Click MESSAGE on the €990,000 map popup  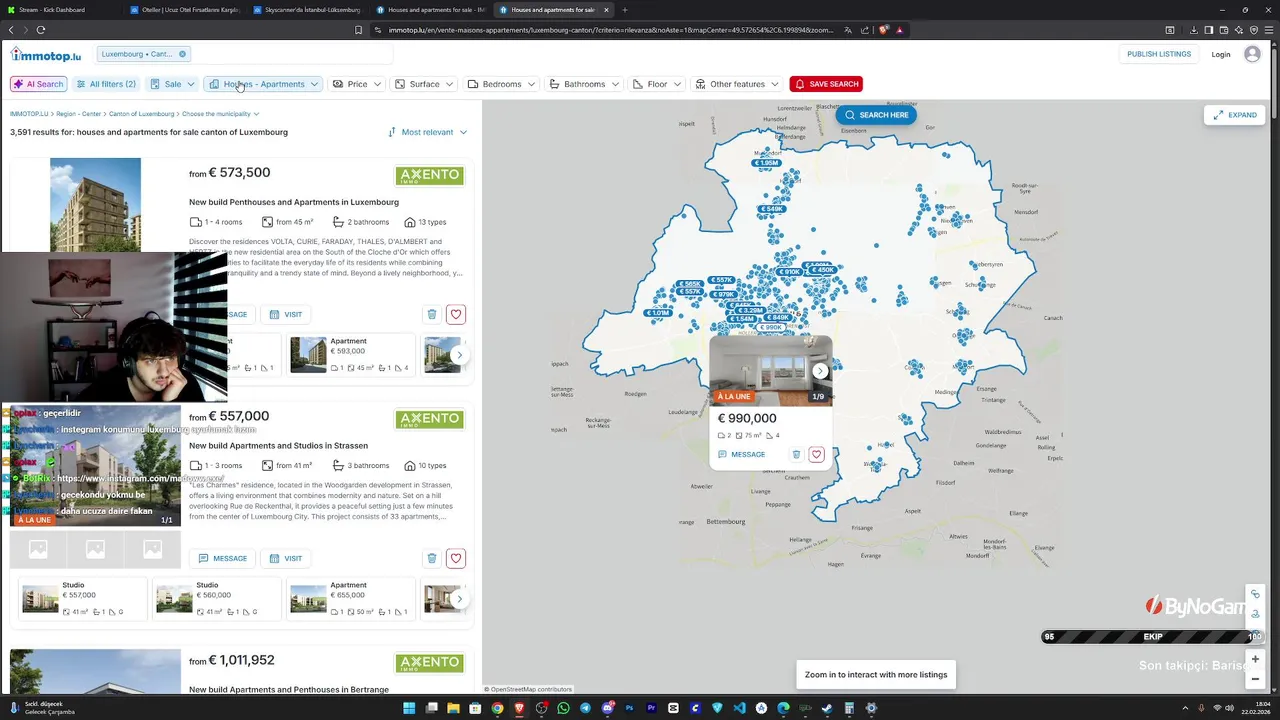pos(741,454)
